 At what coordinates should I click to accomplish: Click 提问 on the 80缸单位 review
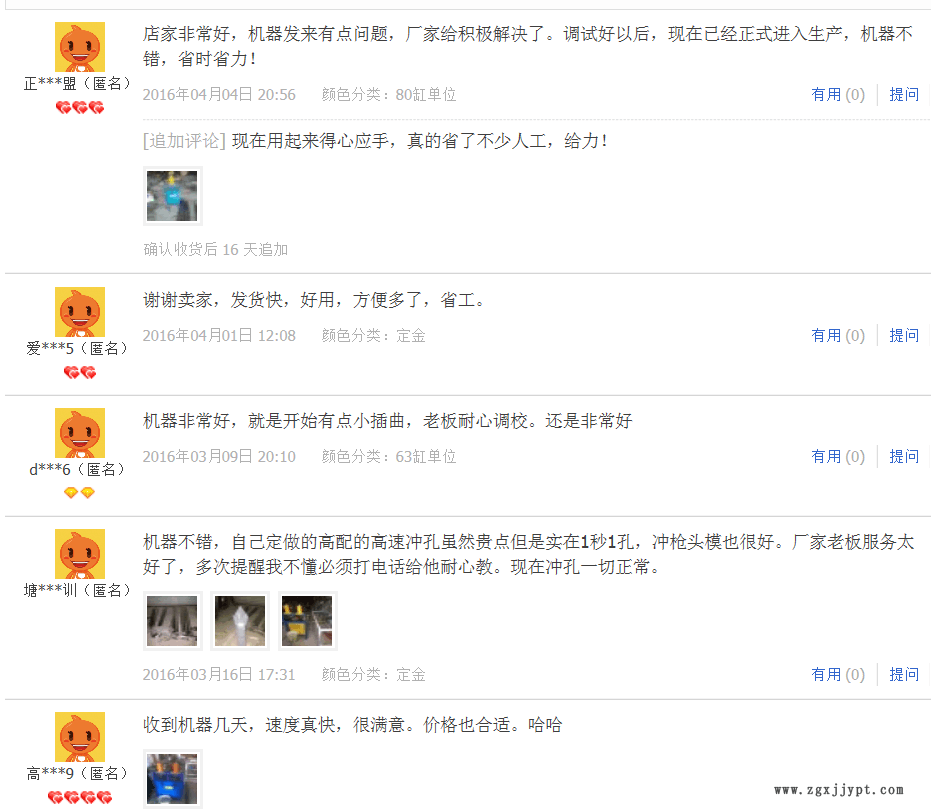(x=904, y=94)
